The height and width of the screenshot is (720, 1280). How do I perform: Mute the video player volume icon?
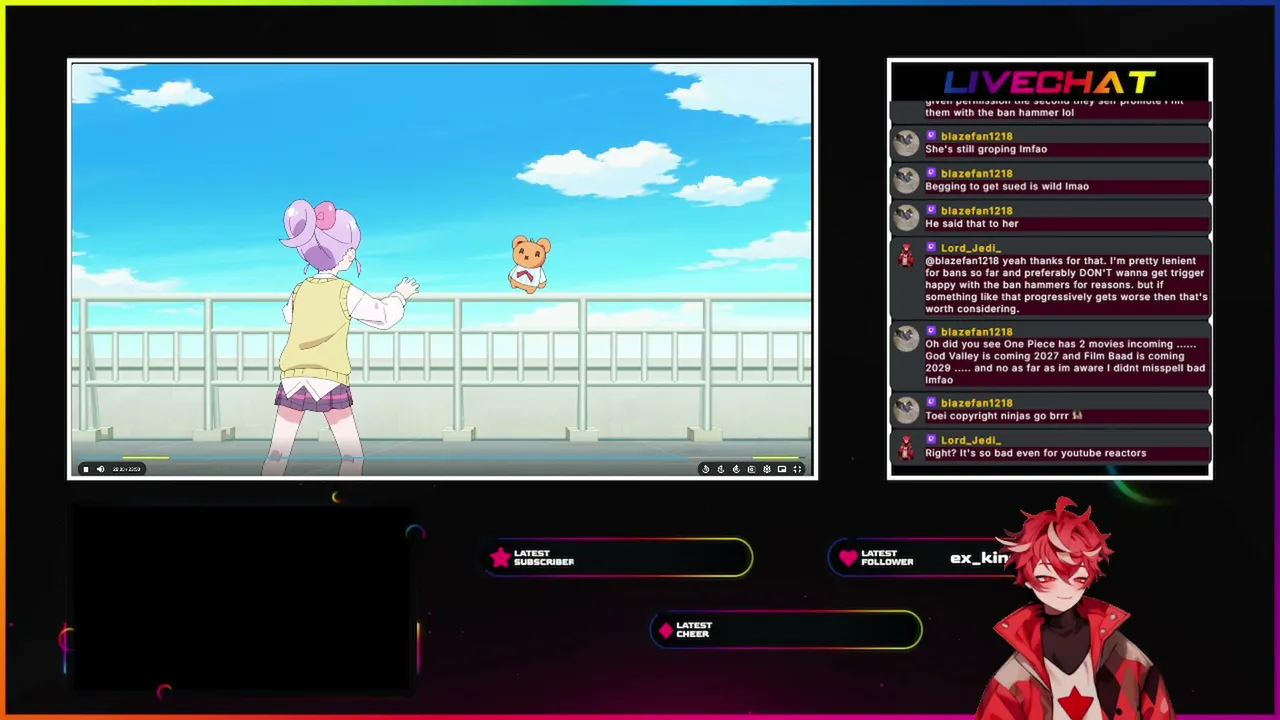coord(100,469)
